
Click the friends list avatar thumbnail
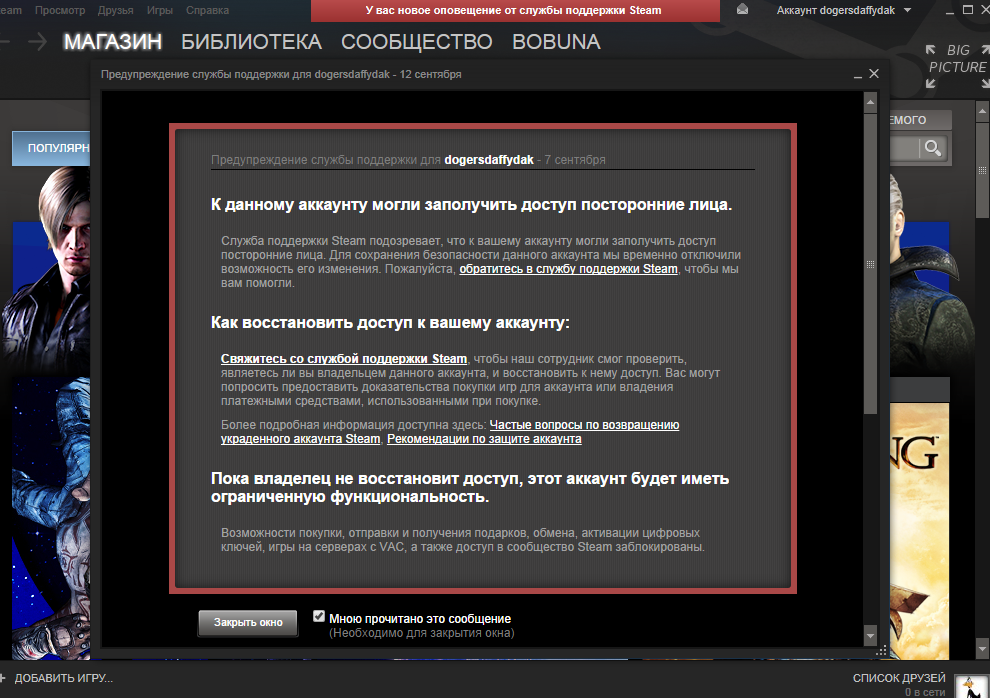(x=972, y=687)
